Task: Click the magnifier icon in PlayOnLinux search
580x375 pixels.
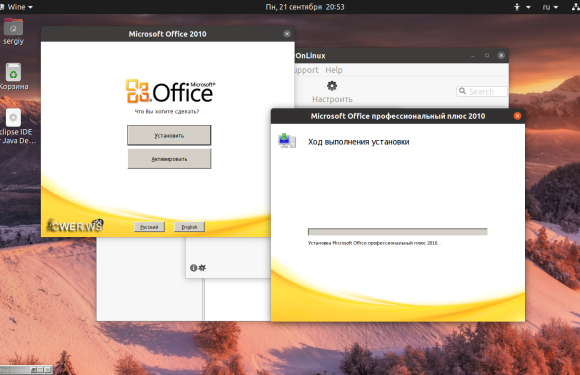Action: point(462,91)
